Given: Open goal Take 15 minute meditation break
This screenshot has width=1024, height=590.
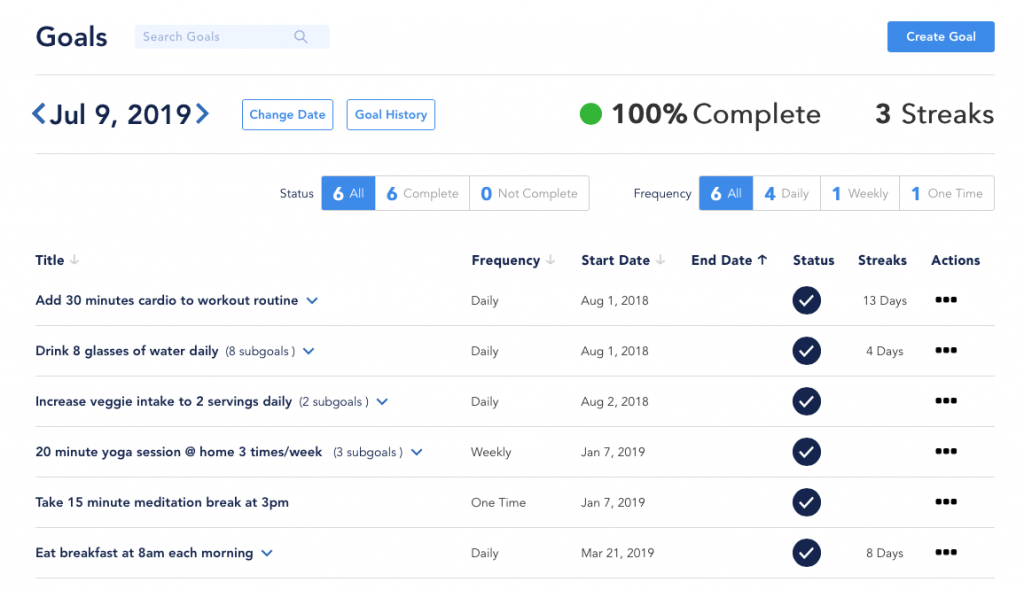Looking at the screenshot, I should pyautogui.click(x=162, y=502).
